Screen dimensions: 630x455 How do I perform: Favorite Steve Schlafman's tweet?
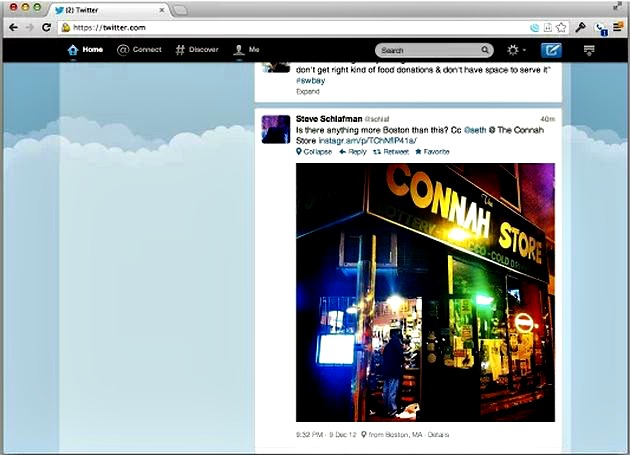432,152
